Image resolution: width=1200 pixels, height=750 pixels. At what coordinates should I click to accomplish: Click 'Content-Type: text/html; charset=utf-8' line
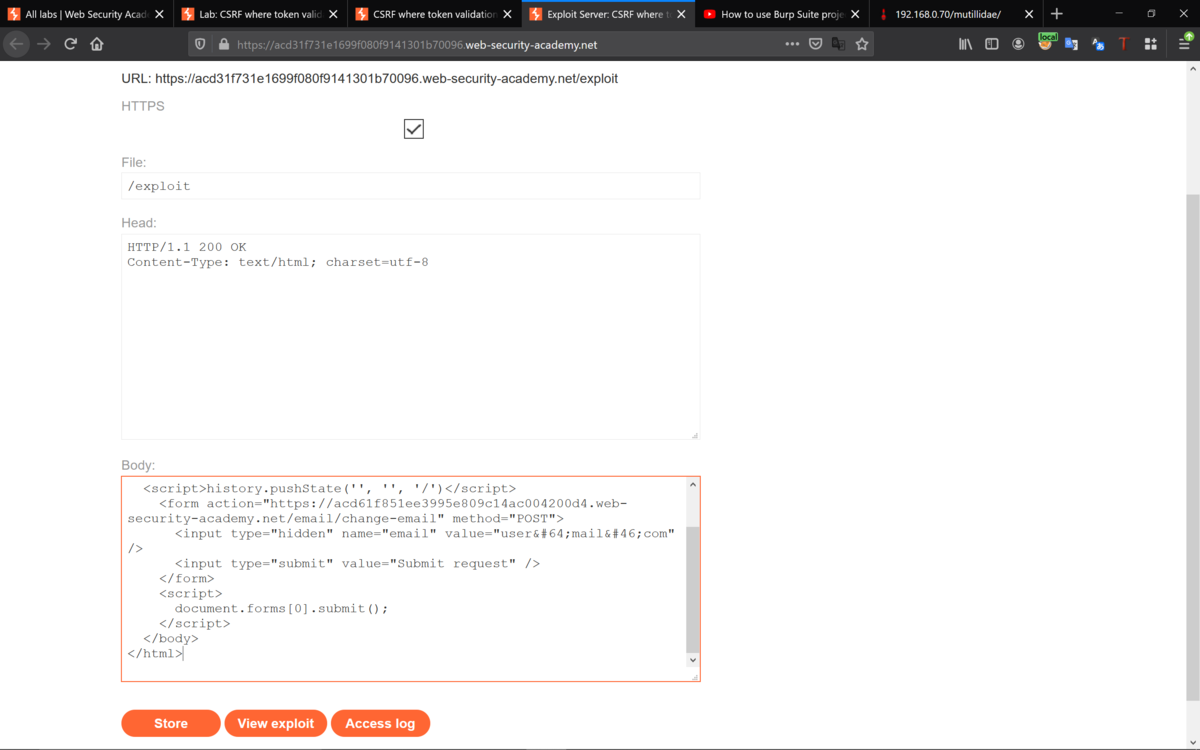278,262
